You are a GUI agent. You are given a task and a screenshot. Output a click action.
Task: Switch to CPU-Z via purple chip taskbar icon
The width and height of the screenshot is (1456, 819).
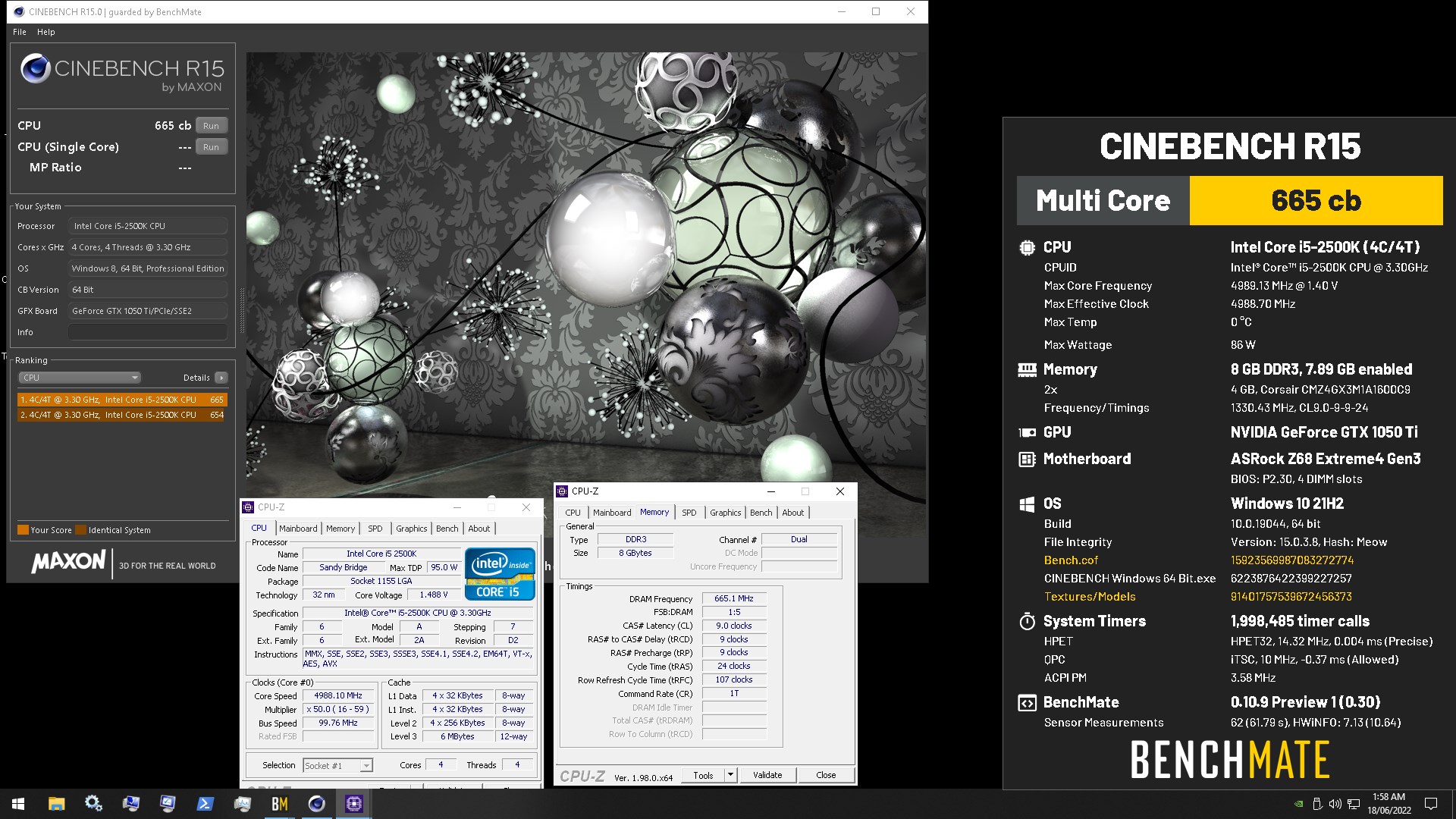[353, 804]
